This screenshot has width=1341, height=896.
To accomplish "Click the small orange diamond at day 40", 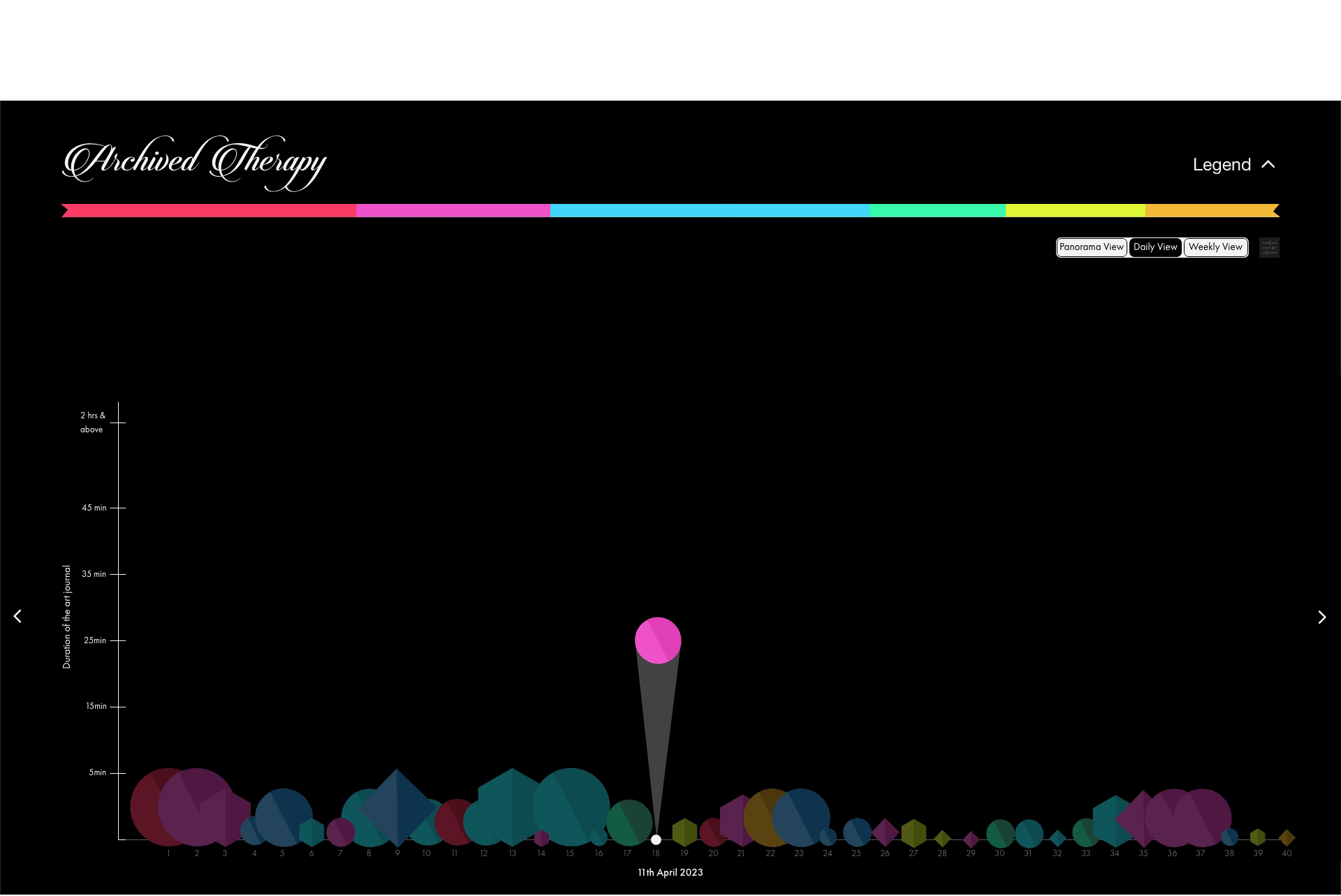I will tap(1287, 837).
